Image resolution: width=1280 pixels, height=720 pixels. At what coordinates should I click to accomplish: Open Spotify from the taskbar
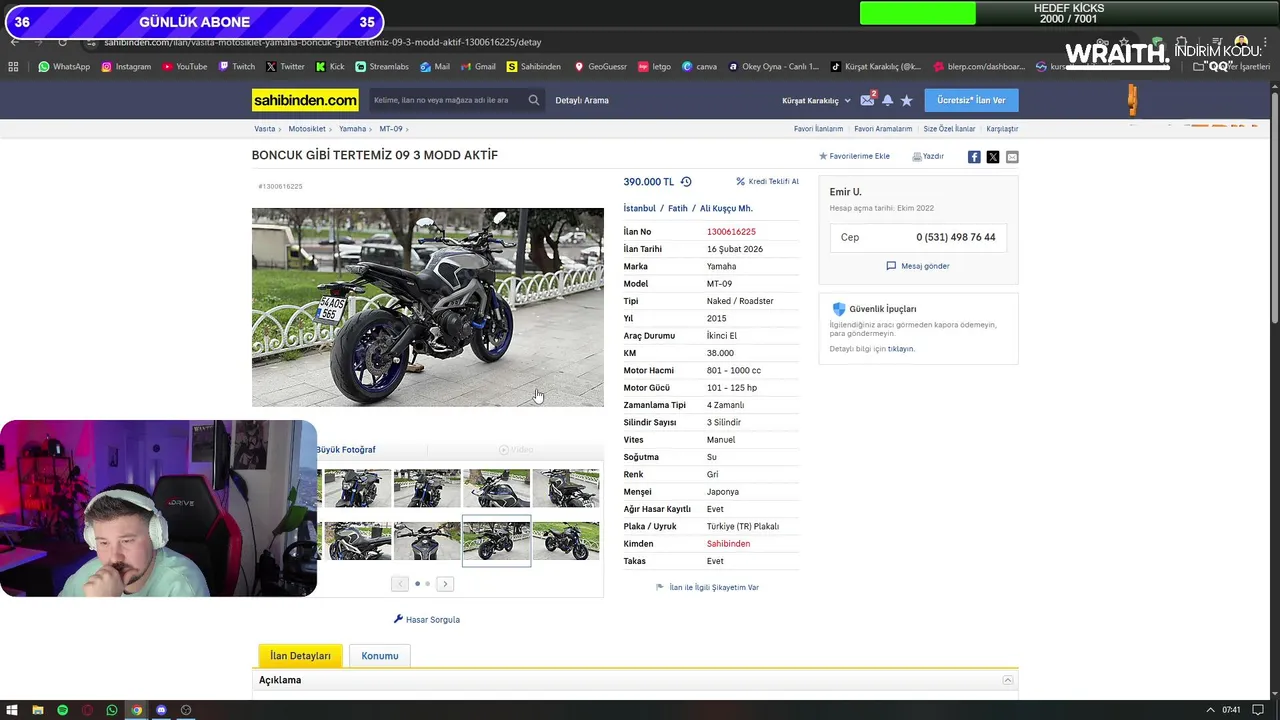(62, 710)
